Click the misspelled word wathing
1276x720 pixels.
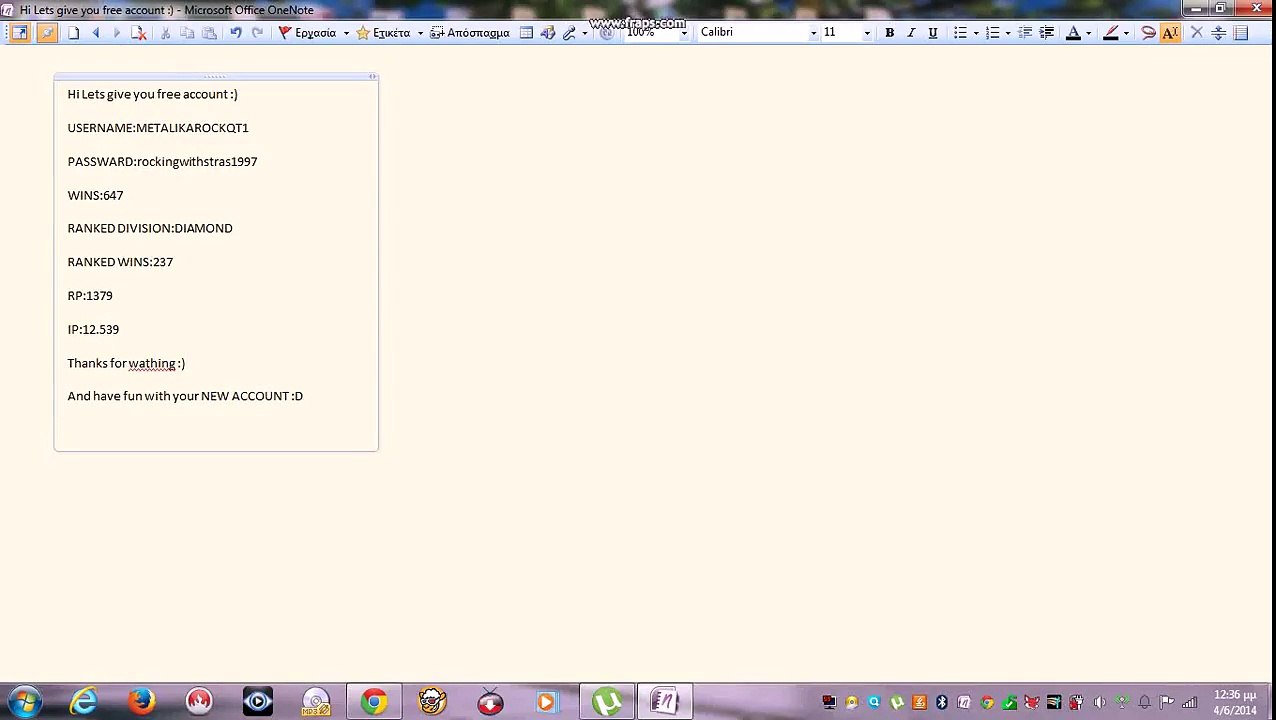point(152,363)
